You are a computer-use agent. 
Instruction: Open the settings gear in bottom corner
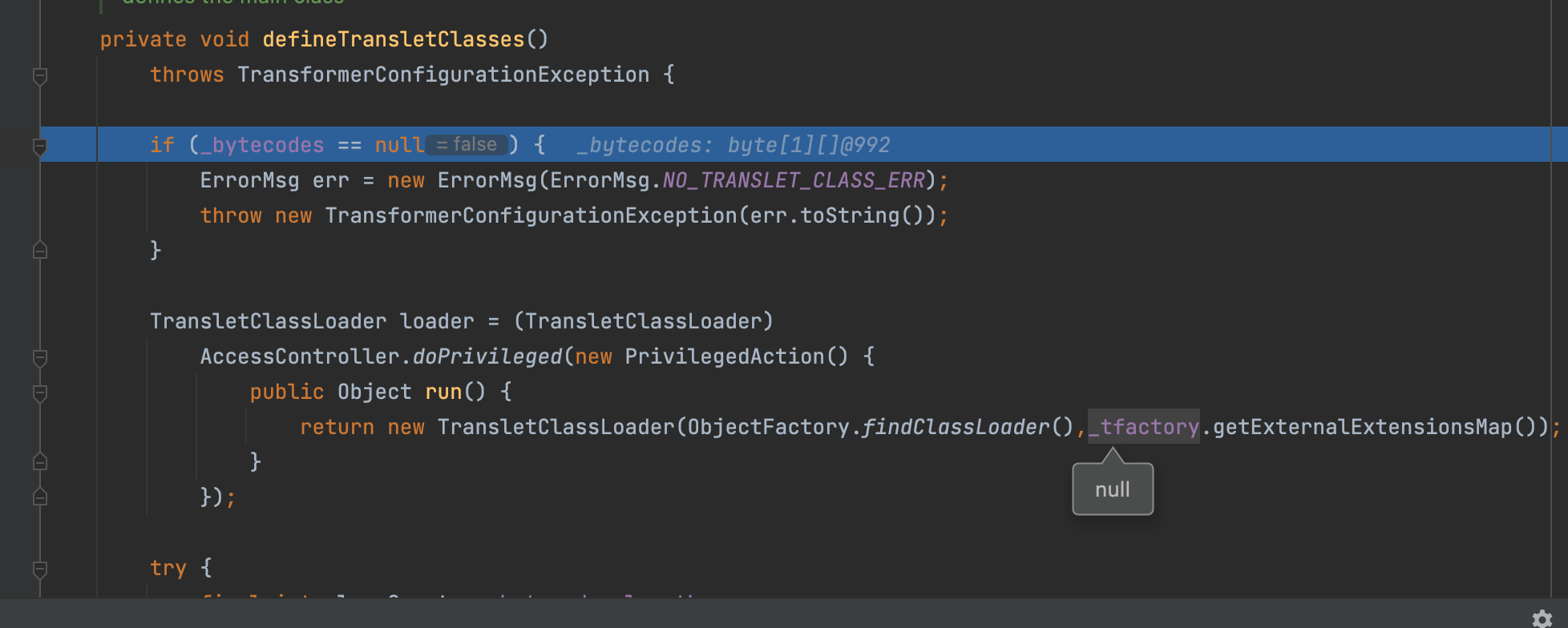click(1542, 618)
